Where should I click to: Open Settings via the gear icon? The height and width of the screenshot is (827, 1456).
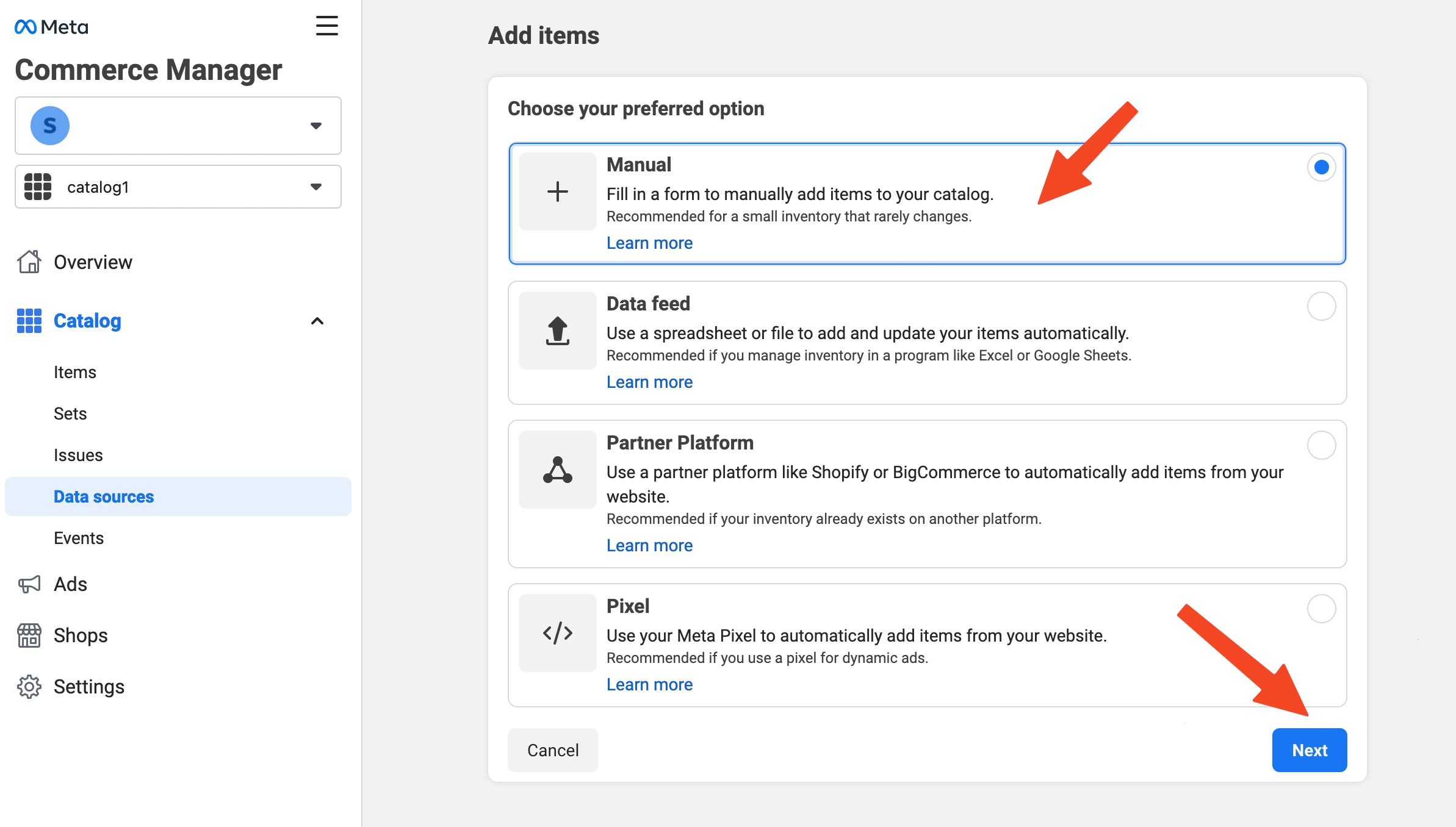pos(29,687)
